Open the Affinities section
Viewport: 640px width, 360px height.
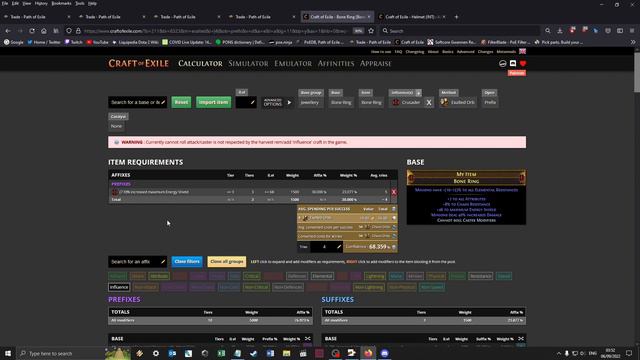tap(336, 64)
